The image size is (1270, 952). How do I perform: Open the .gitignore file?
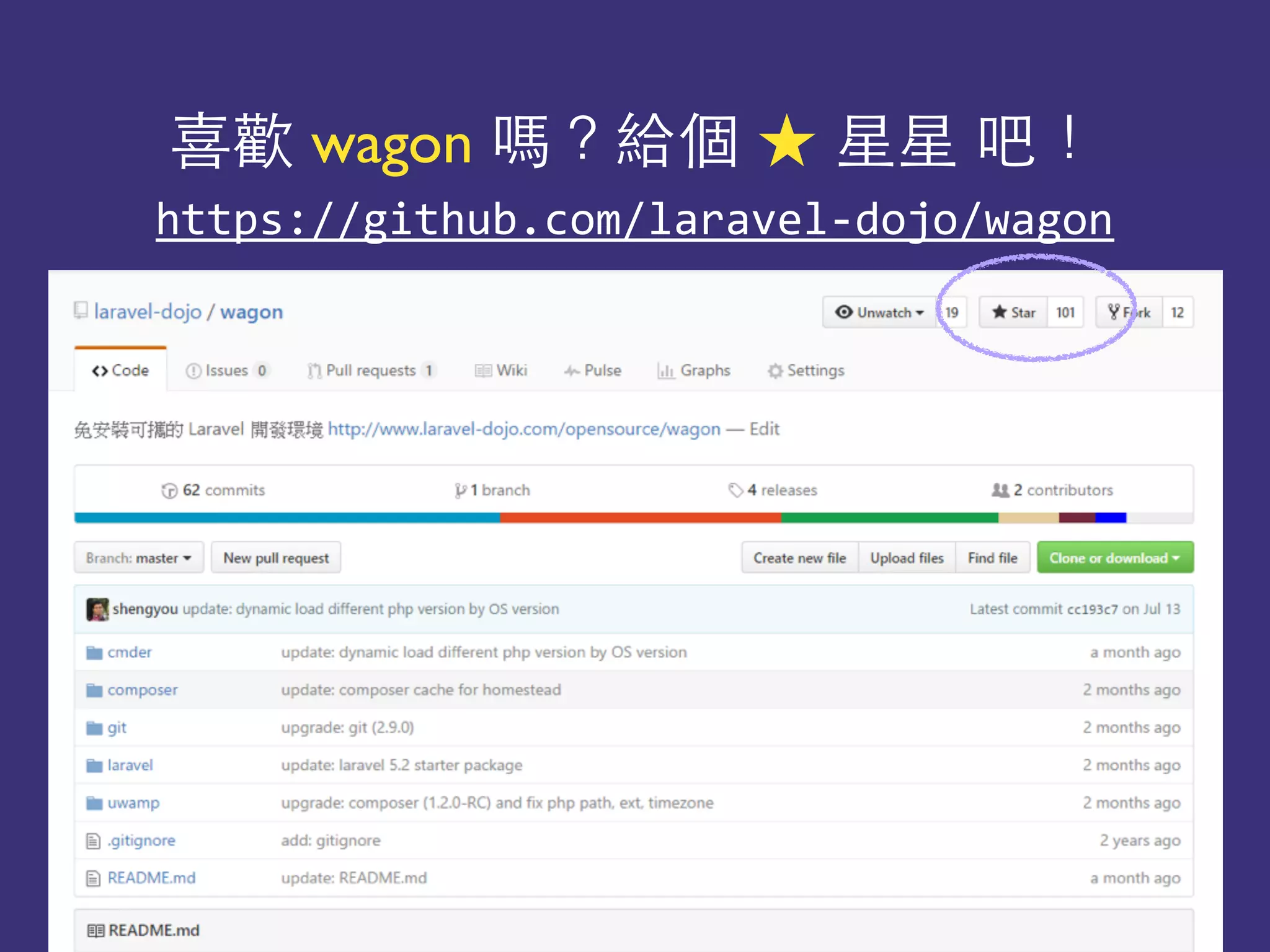141,841
